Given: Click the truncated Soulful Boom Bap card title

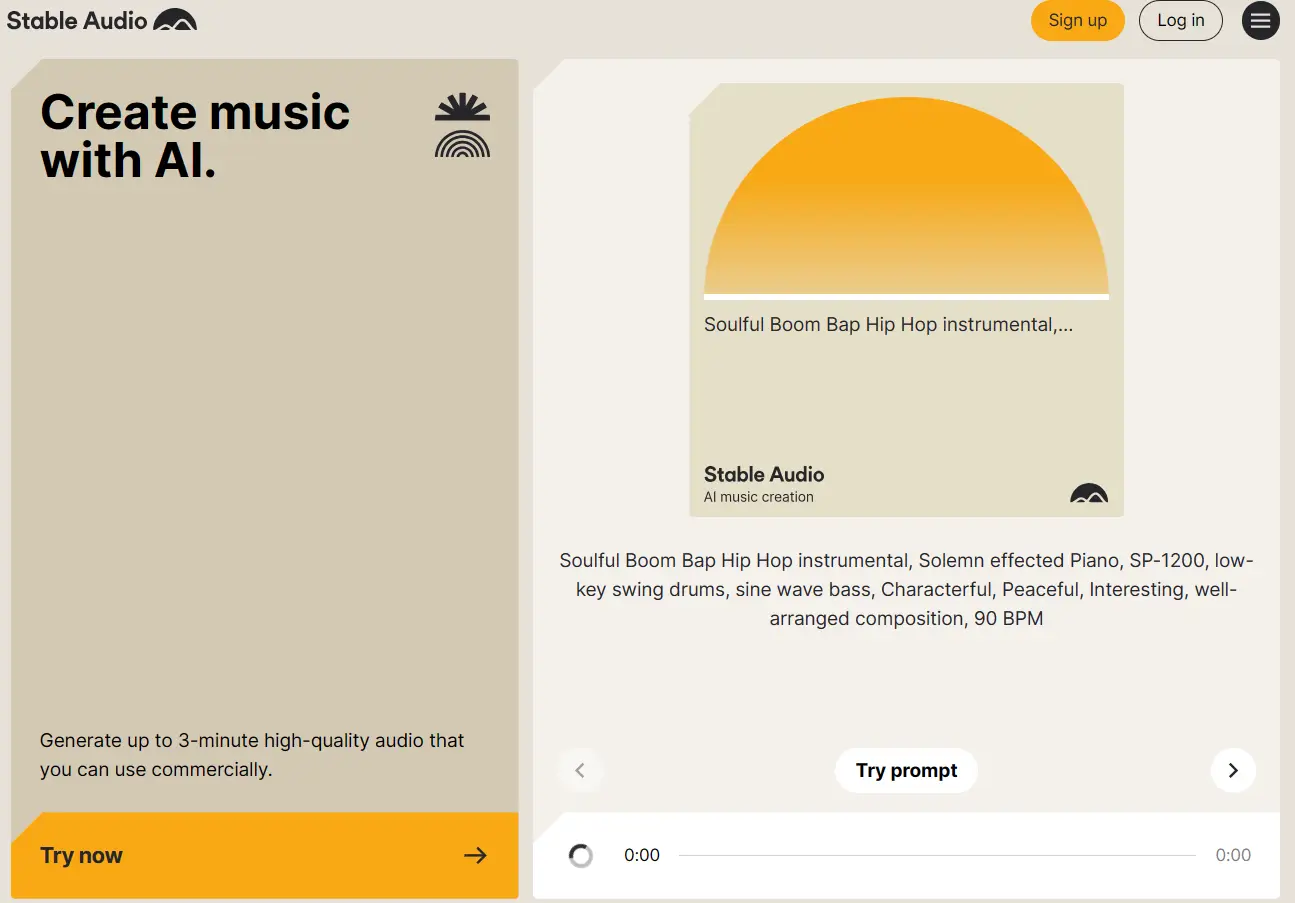Looking at the screenshot, I should point(888,324).
